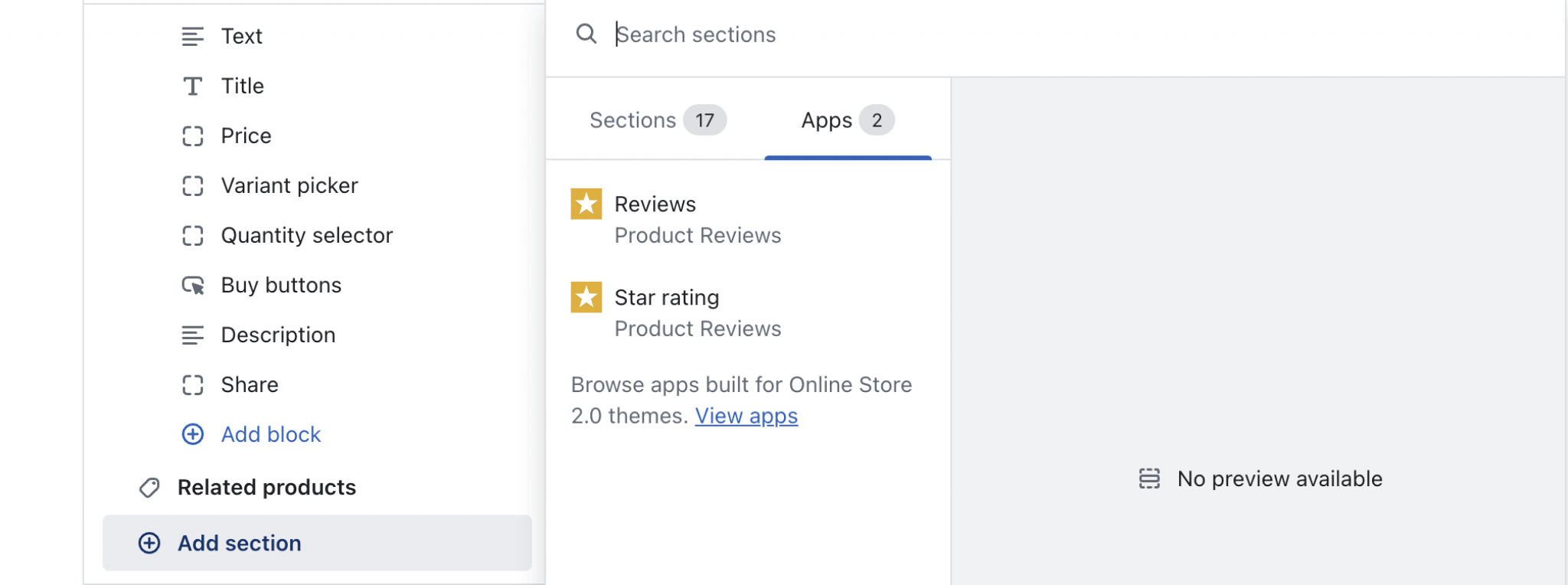
Task: Click the plus circle icon for Add block
Action: point(193,434)
